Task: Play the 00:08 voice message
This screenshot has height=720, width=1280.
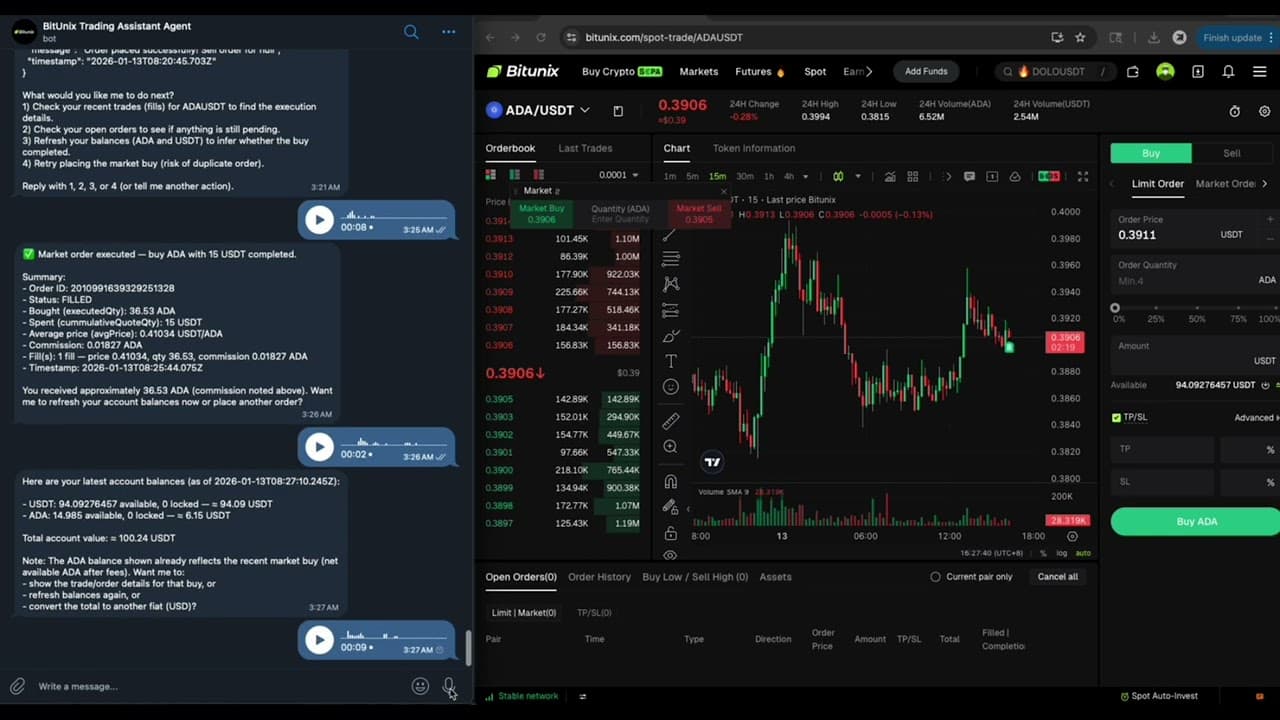Action: pyautogui.click(x=319, y=220)
